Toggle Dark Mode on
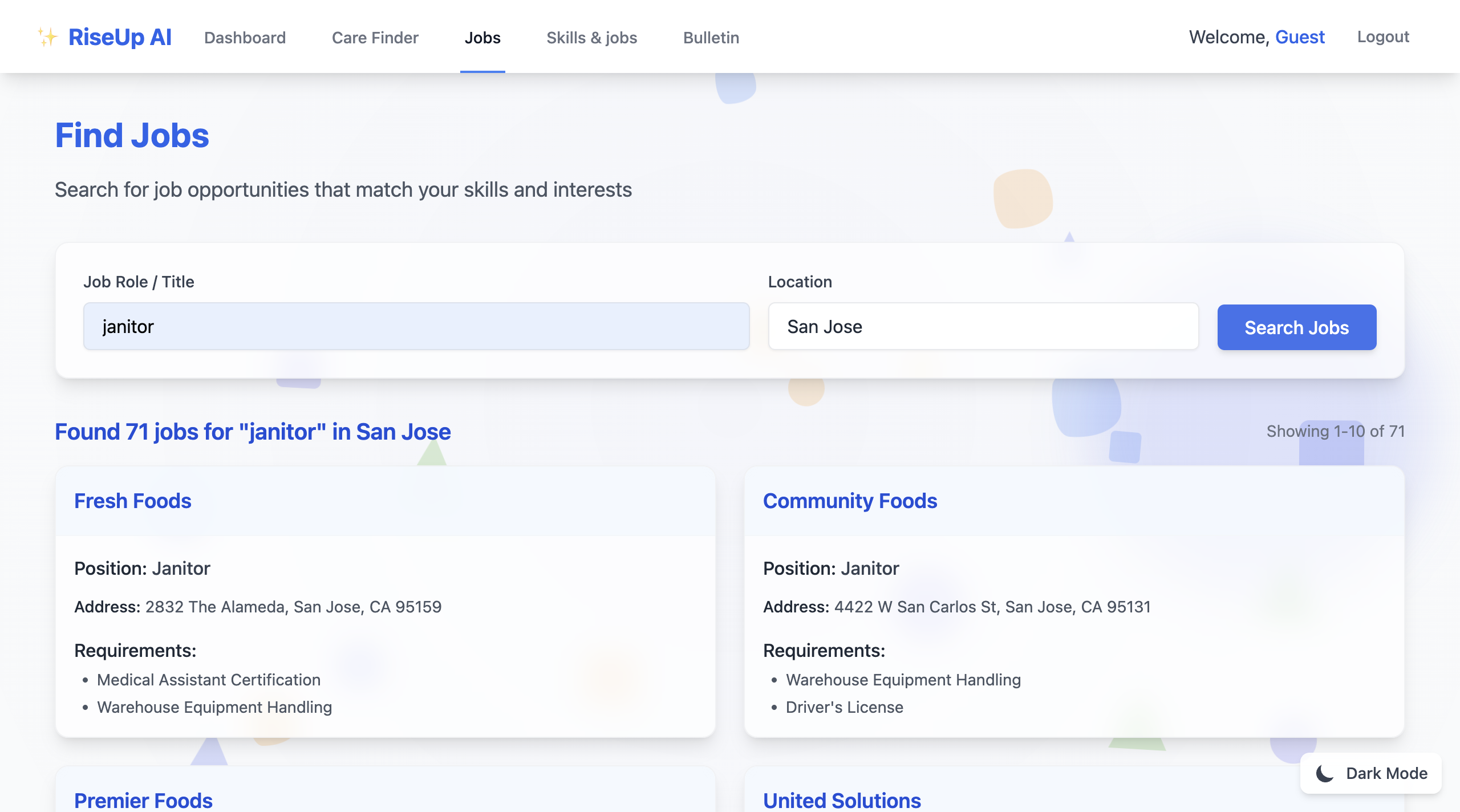This screenshot has height=812, width=1460. coord(1371,773)
